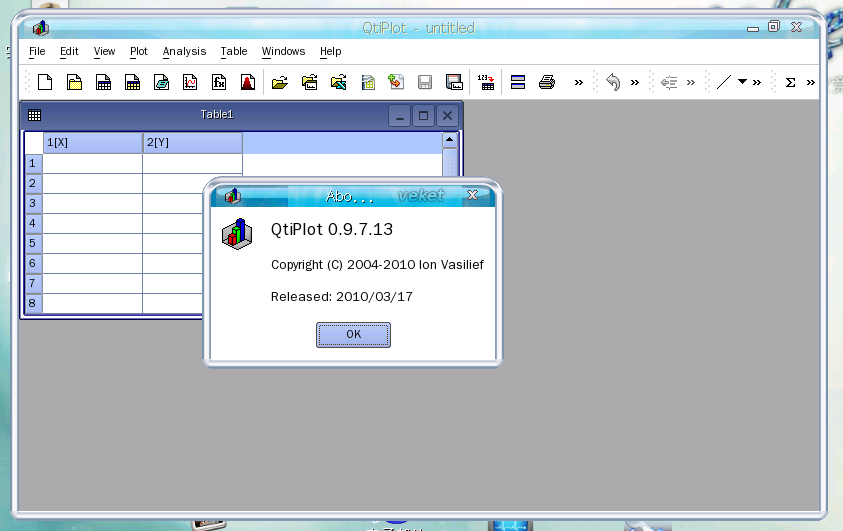The height and width of the screenshot is (531, 843).
Task: Select row 8 header in Table1
Action: [33, 304]
